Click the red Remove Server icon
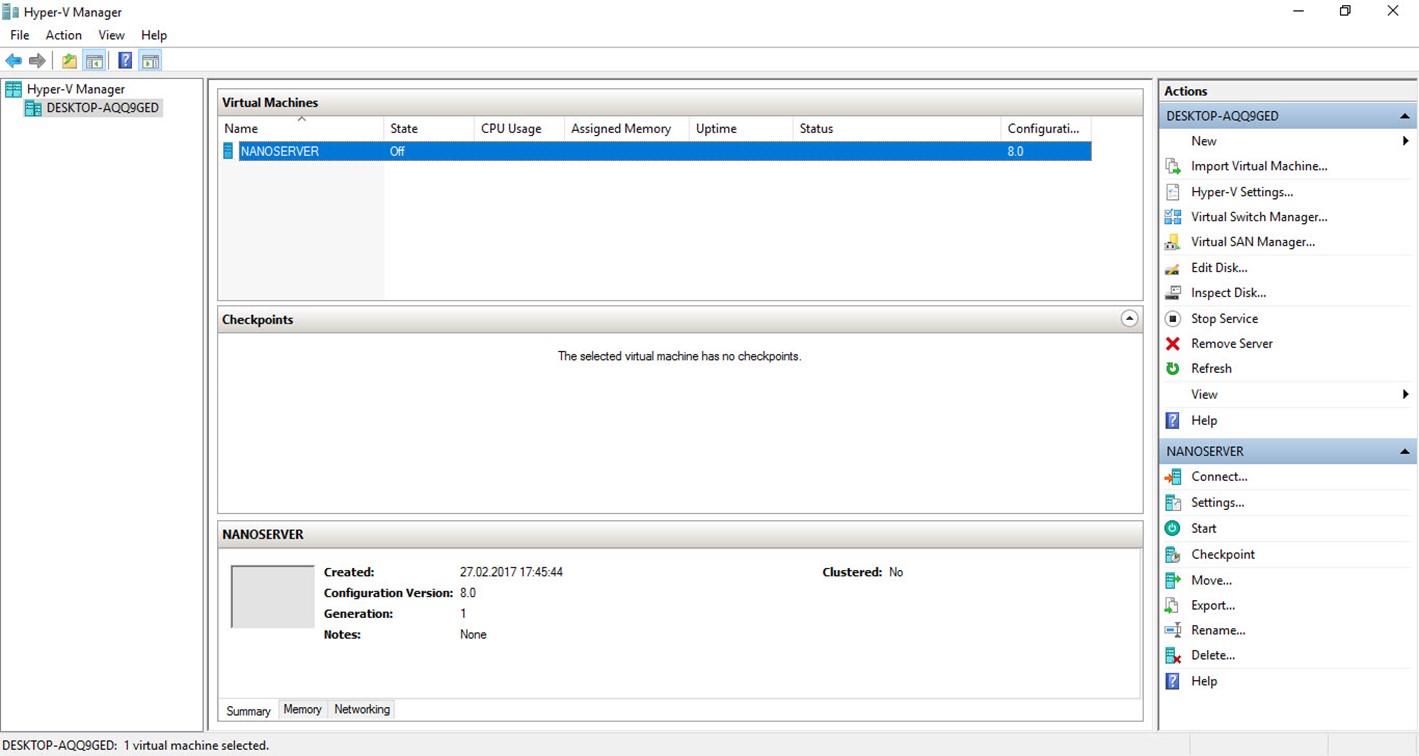This screenshot has width=1419, height=756. coord(1173,344)
